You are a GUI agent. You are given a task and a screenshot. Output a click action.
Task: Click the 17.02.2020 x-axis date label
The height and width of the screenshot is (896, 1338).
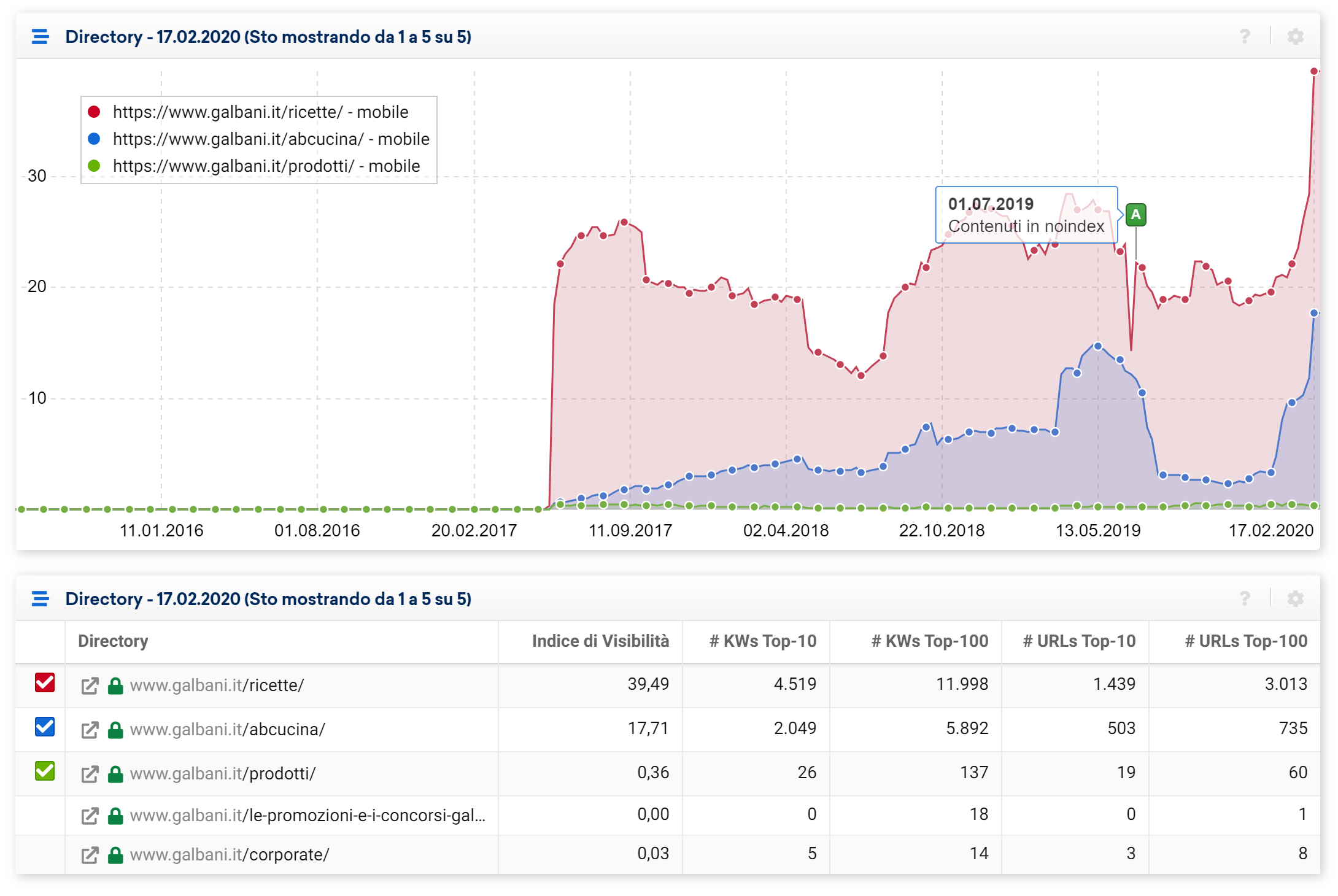pos(1271,531)
